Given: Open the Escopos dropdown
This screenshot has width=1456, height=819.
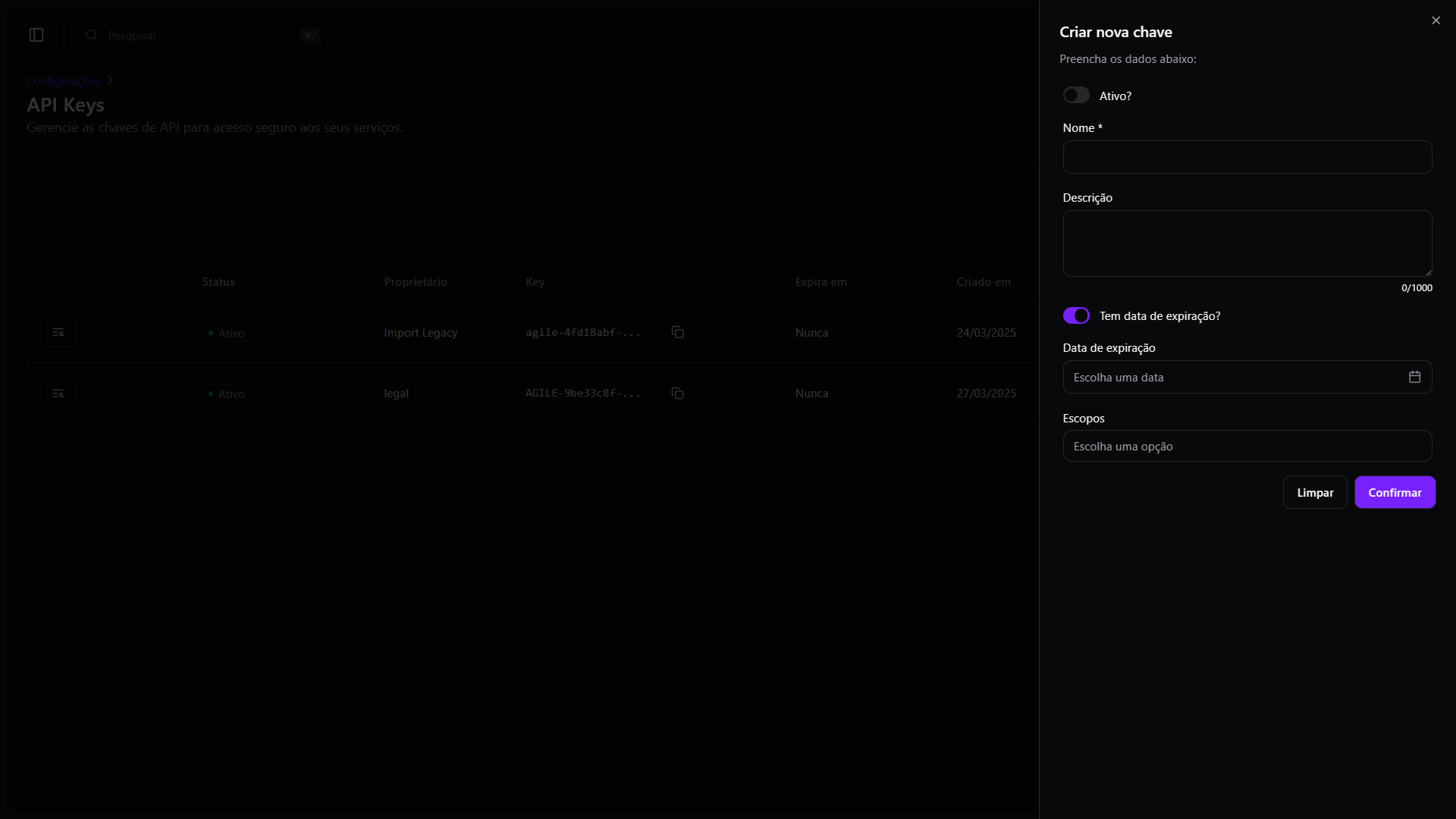Looking at the screenshot, I should 1247,446.
